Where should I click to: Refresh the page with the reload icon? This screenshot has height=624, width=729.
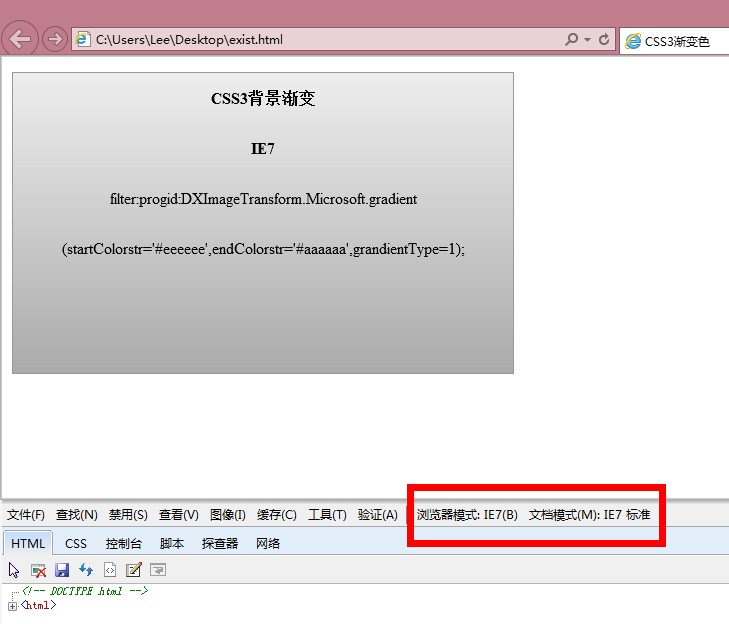pyautogui.click(x=604, y=40)
